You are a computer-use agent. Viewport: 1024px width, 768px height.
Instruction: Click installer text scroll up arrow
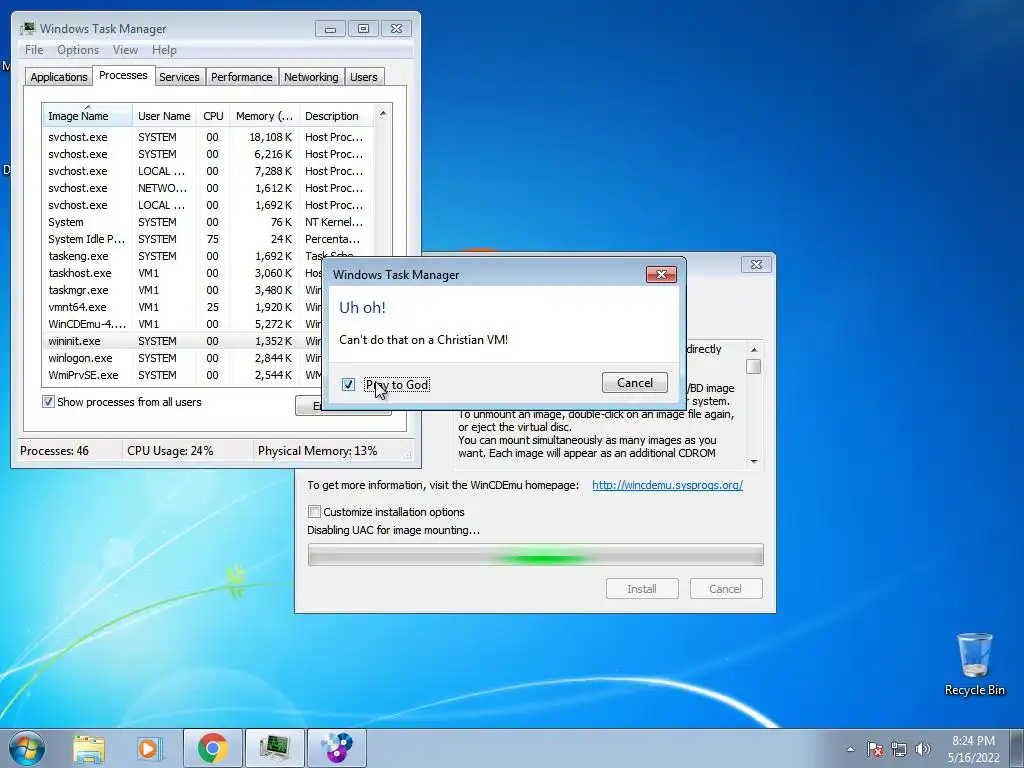click(754, 349)
